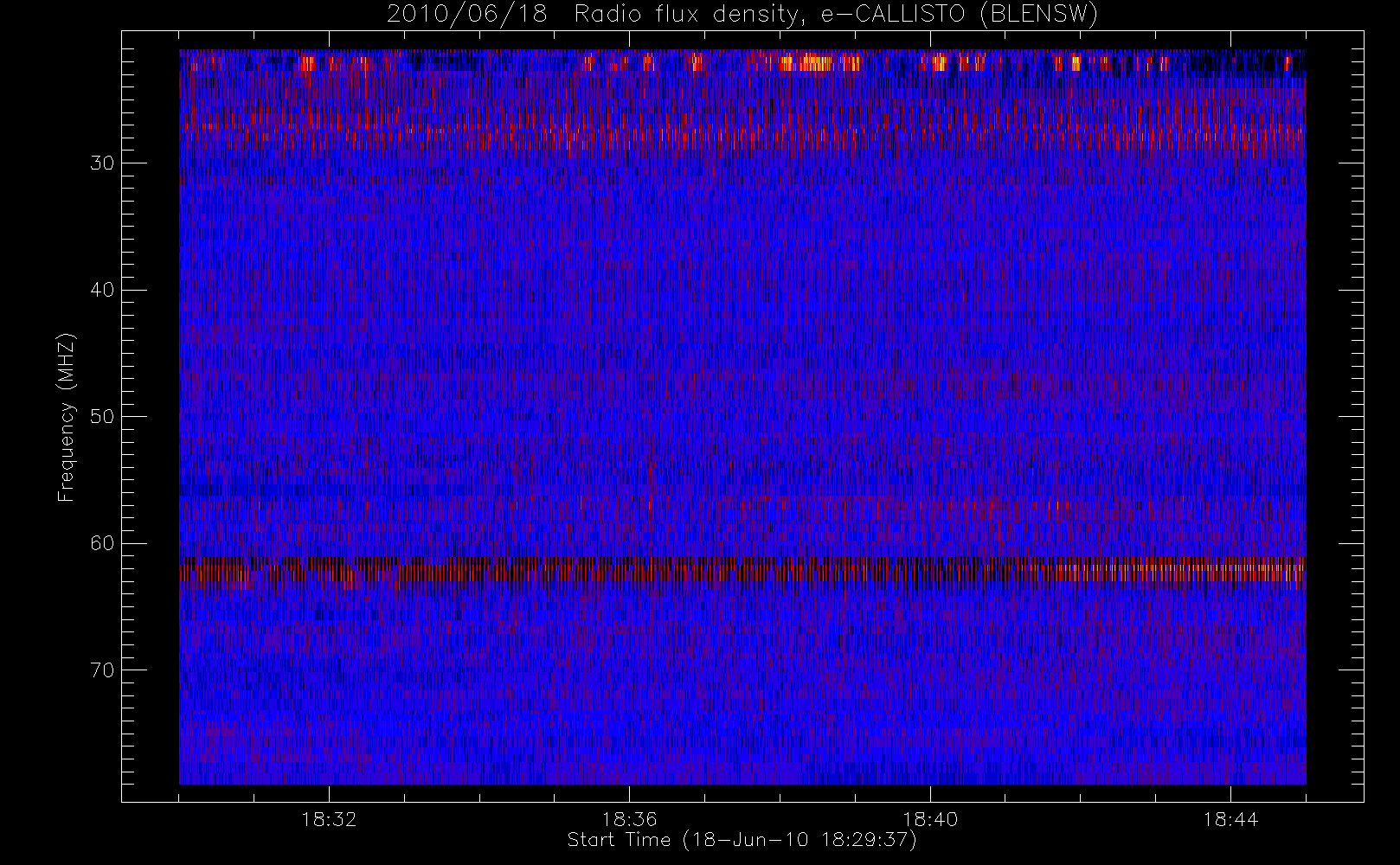1400x865 pixels.
Task: Click the date "2010/06/18" in the title
Action: [467, 15]
